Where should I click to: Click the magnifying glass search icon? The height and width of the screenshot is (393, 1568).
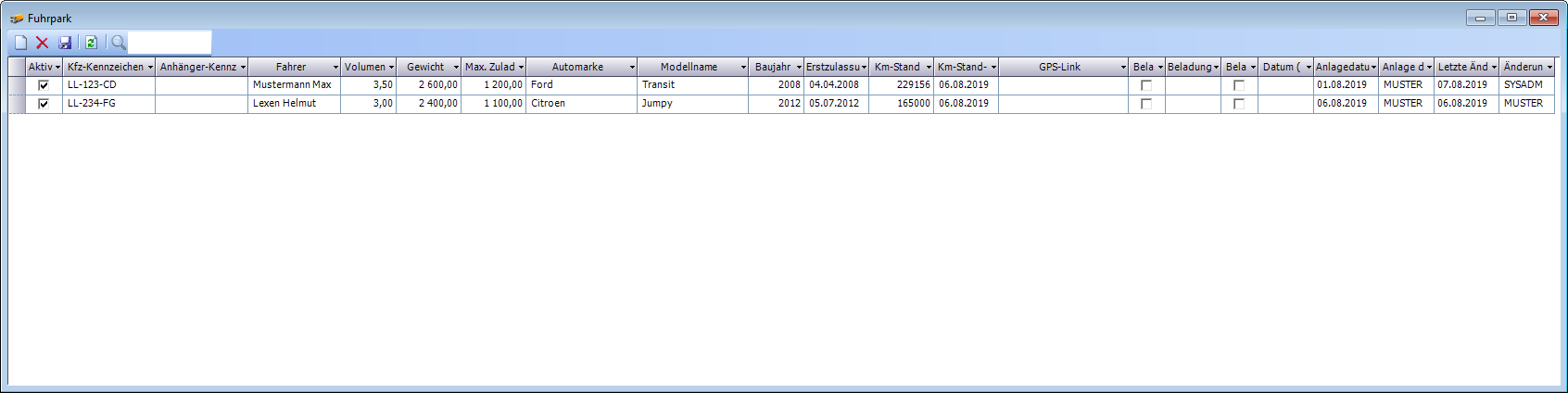point(118,43)
